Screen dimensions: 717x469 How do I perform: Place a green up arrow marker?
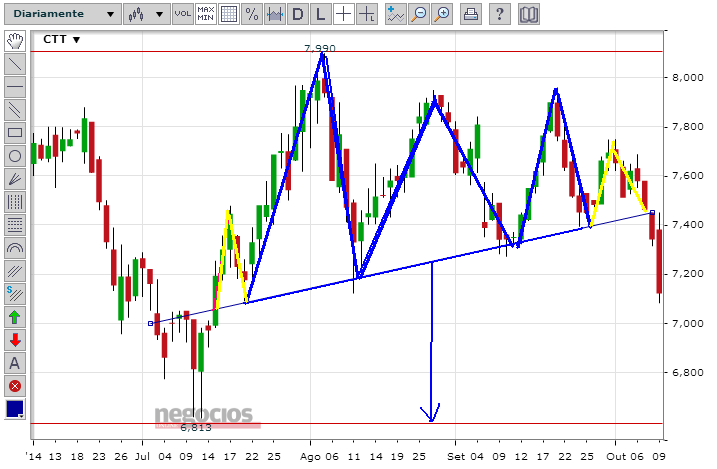[15, 317]
